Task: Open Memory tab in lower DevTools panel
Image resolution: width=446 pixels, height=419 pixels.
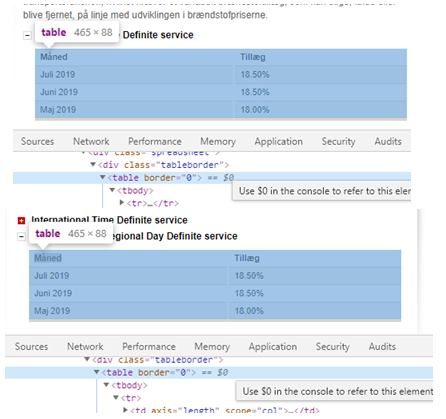Action: point(212,346)
